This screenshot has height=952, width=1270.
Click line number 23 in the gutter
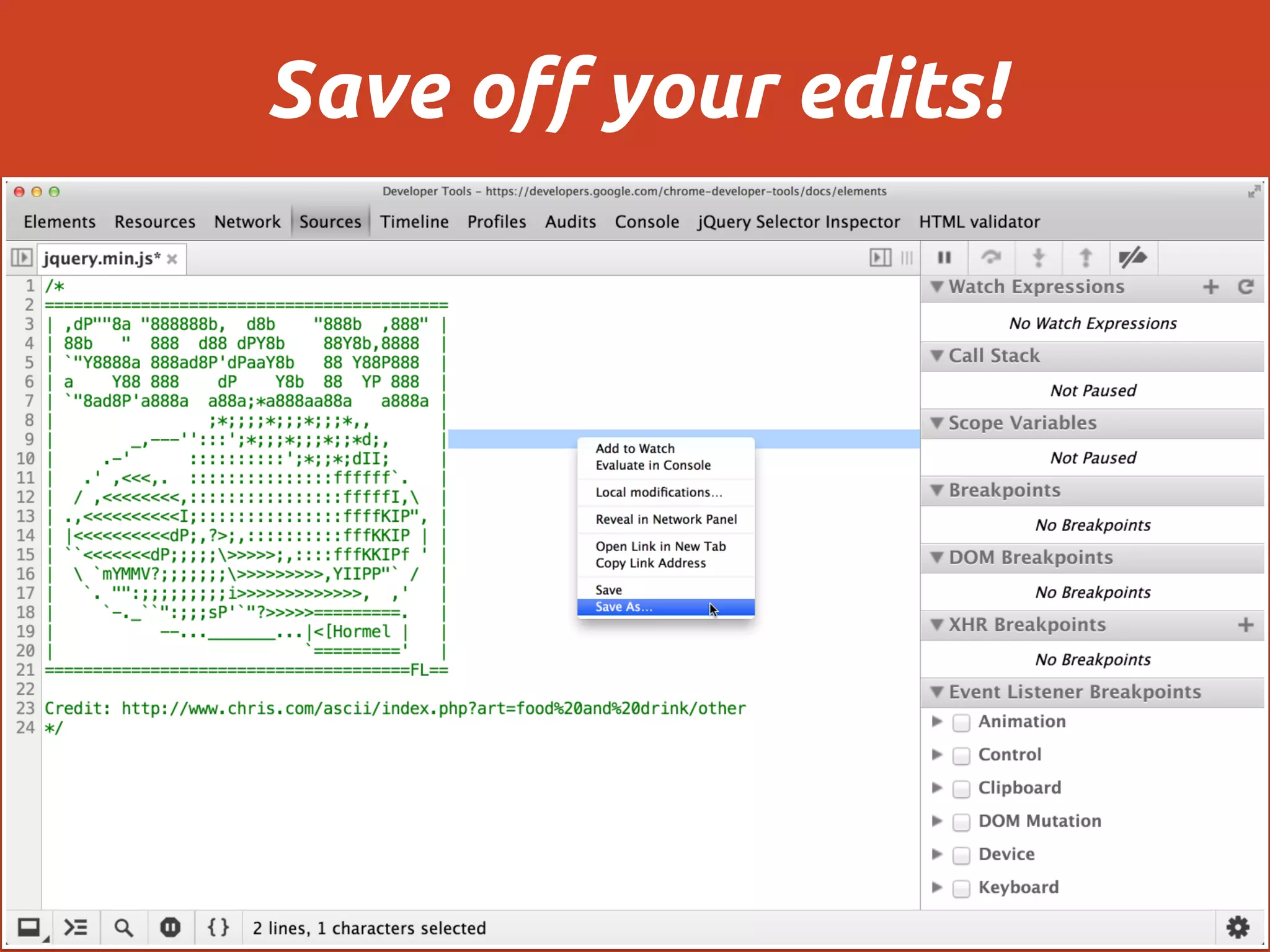pos(25,708)
